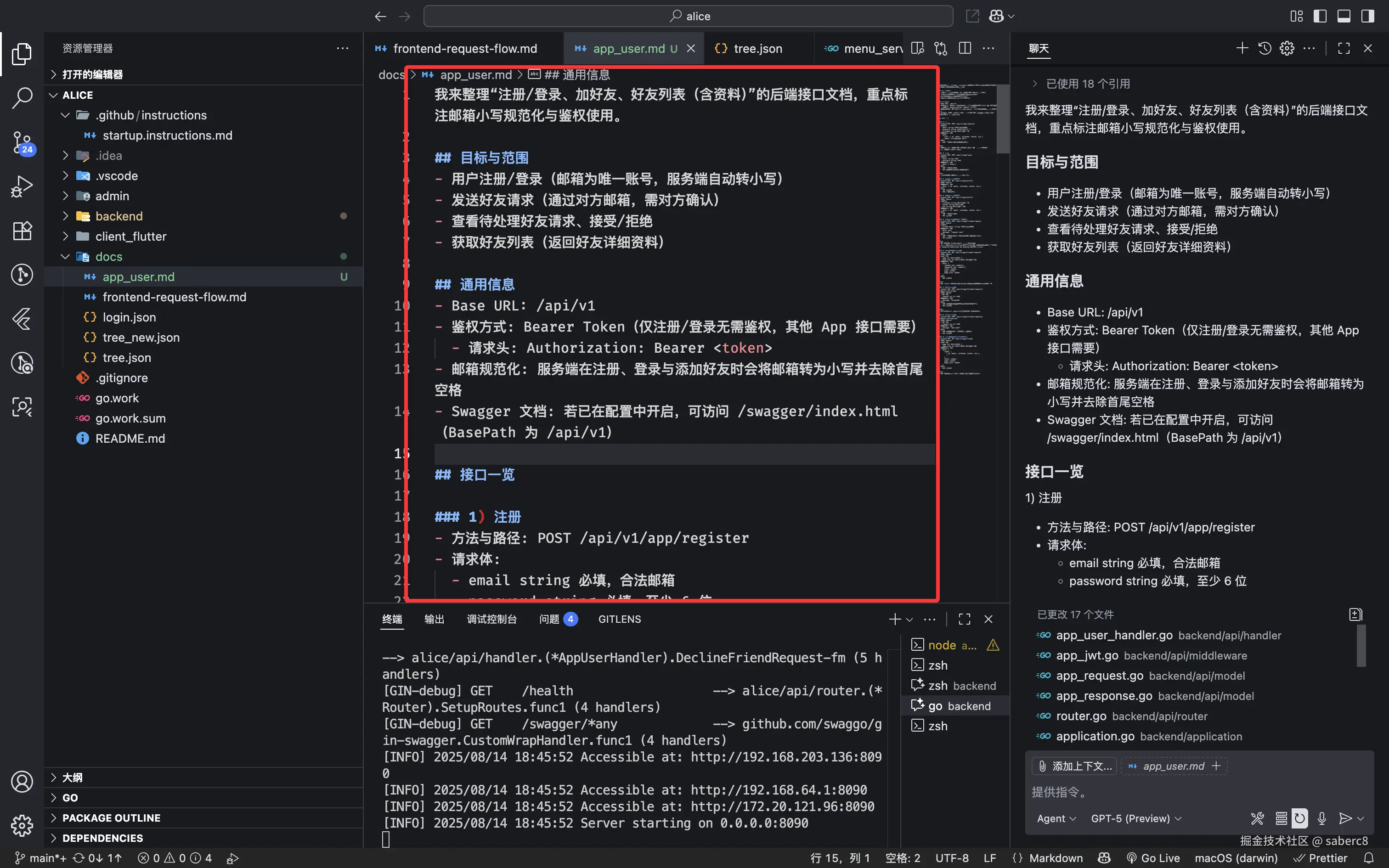
Task: Open the Agent mode dropdown
Action: pyautogui.click(x=1056, y=818)
